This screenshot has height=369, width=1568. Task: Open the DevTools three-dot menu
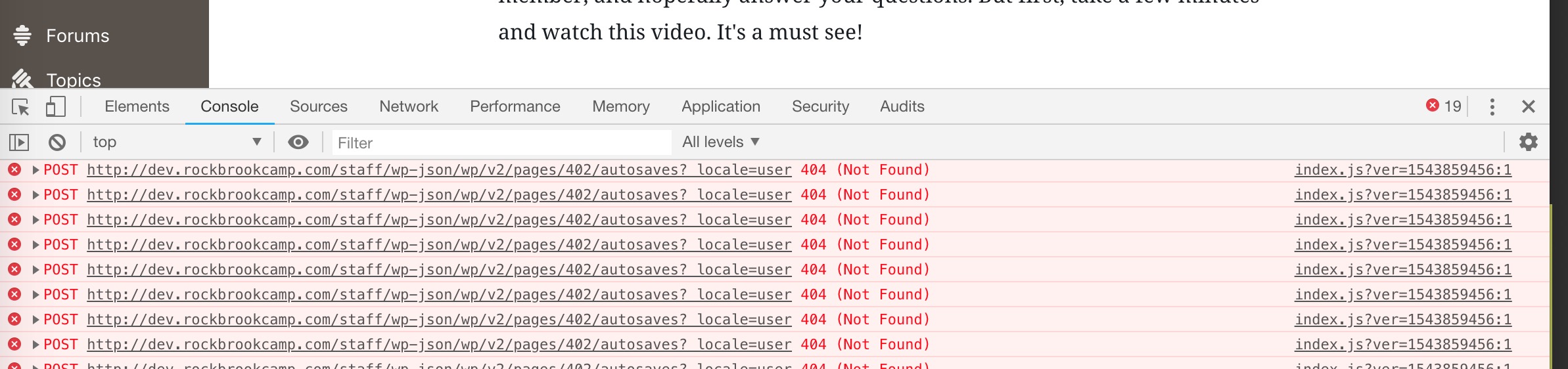(1492, 106)
